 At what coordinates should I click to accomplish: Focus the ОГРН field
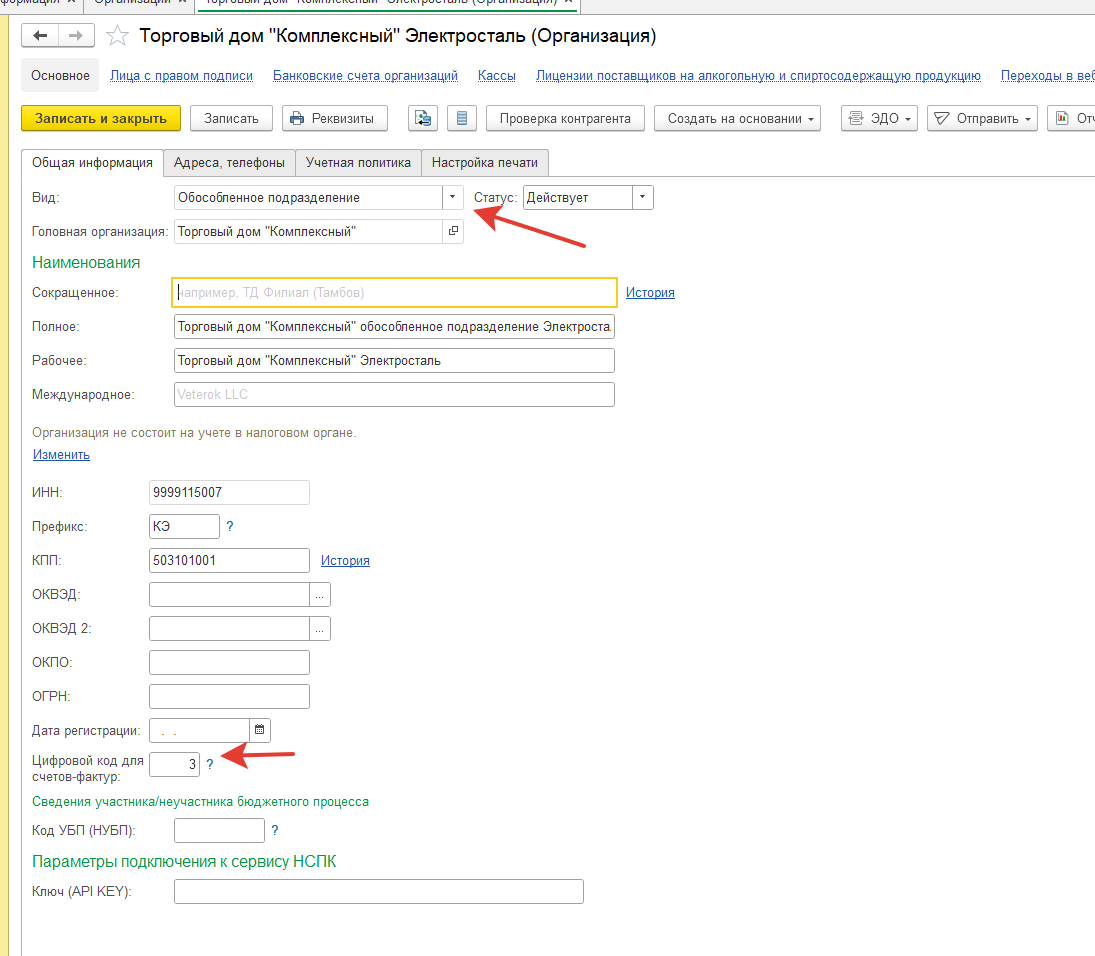pyautogui.click(x=229, y=696)
